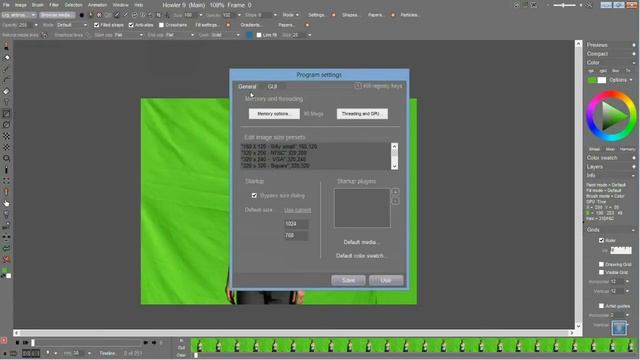Uncheck Bypass size dialog in Startup
640x360 pixels.
pos(254,196)
